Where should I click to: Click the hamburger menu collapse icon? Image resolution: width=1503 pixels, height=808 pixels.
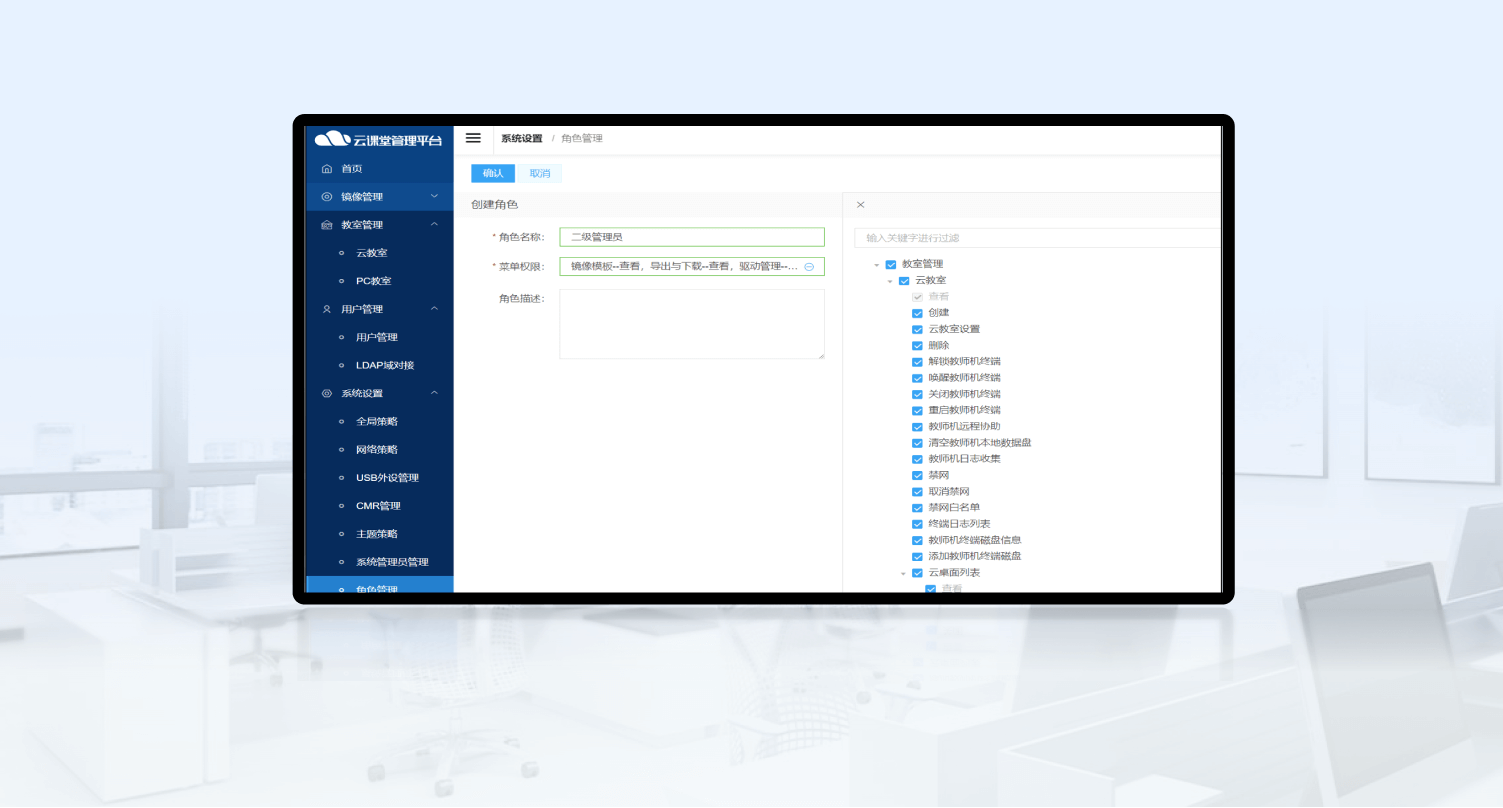tap(473, 138)
